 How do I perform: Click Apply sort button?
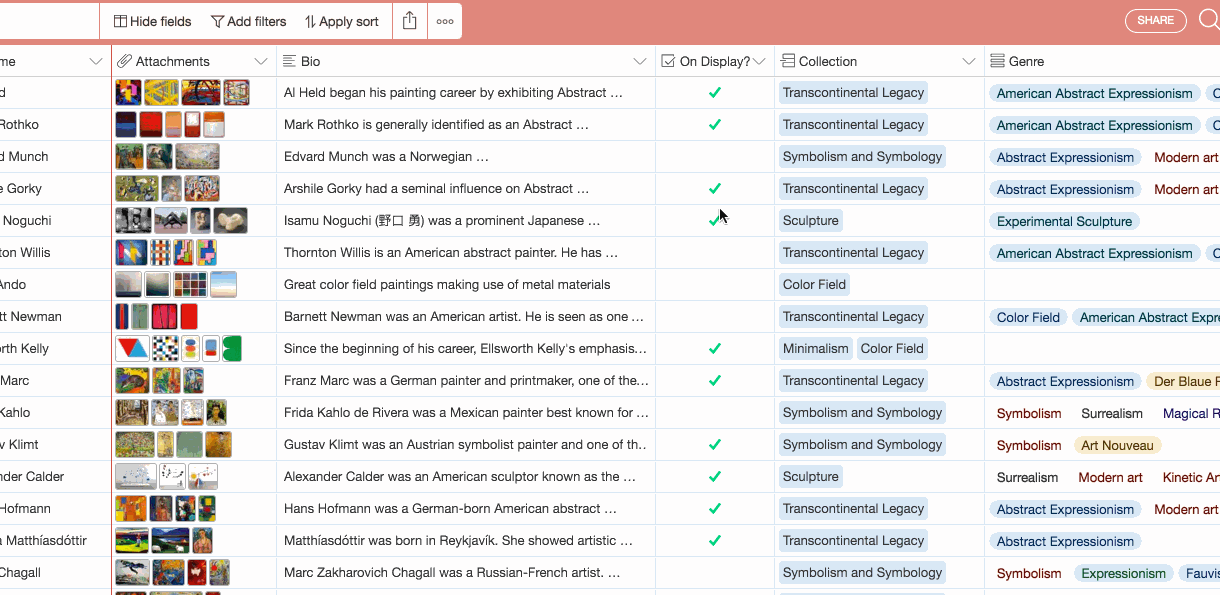(342, 21)
